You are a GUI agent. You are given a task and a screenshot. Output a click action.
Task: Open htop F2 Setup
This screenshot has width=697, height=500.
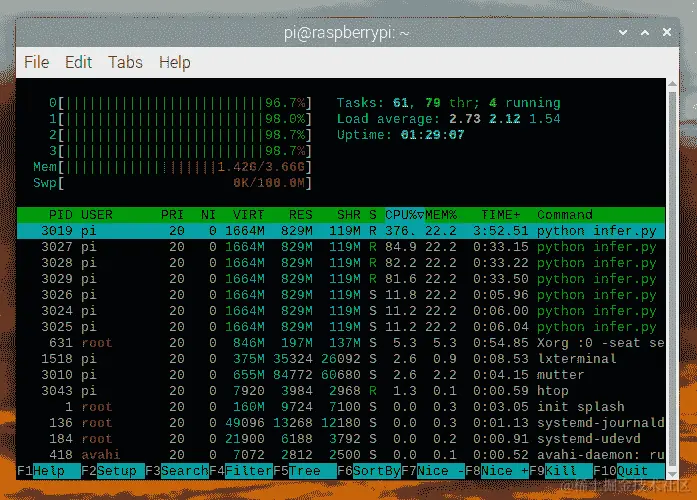[x=113, y=471]
